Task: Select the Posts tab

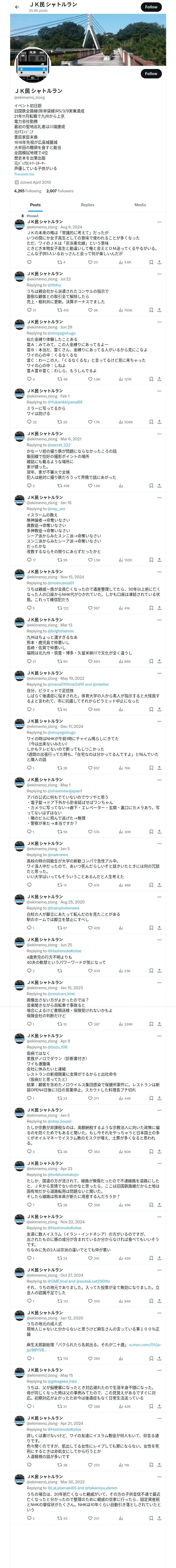Action: coord(36,205)
